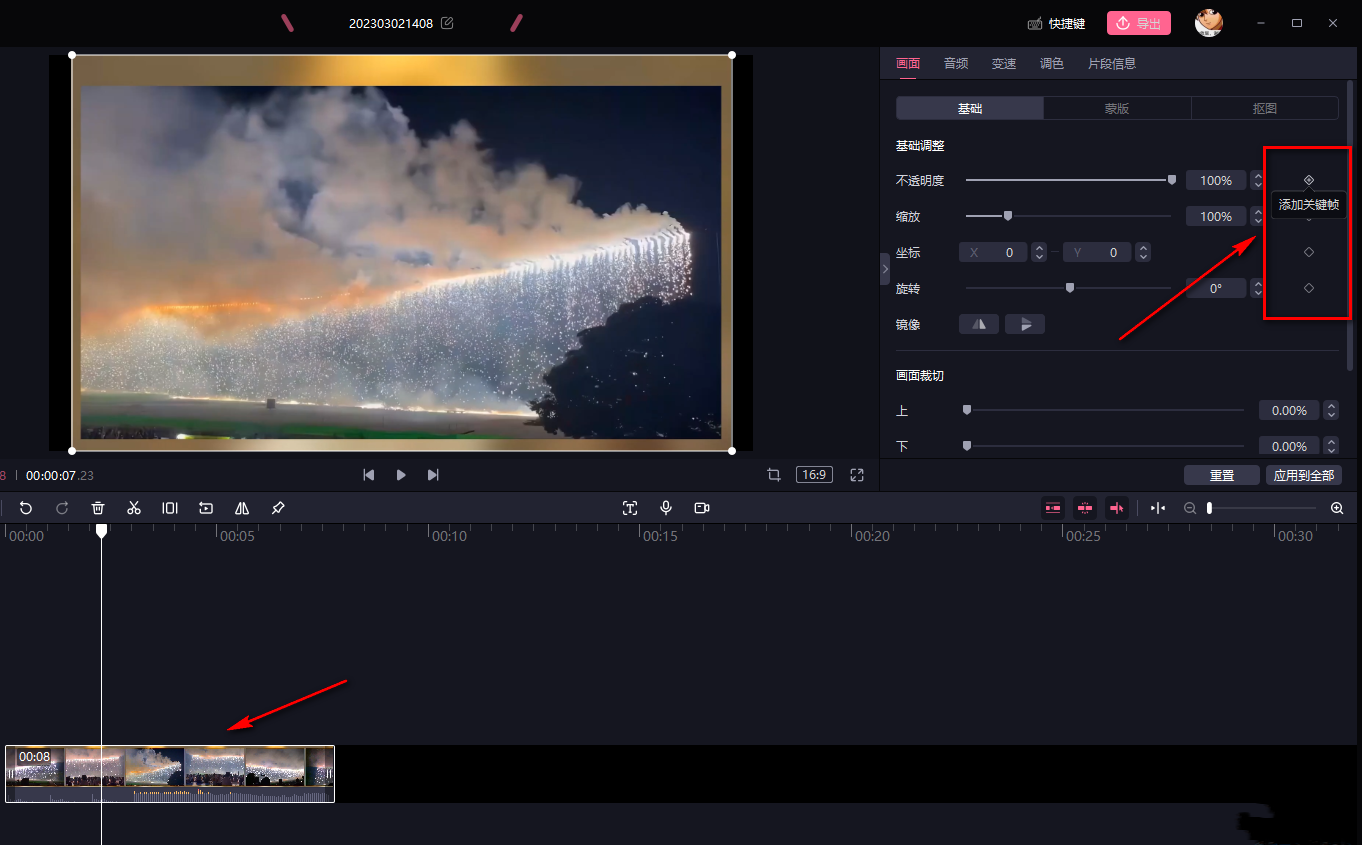Open the crop tool below the preview
Screen dimensions: 1362x845
[x=774, y=475]
